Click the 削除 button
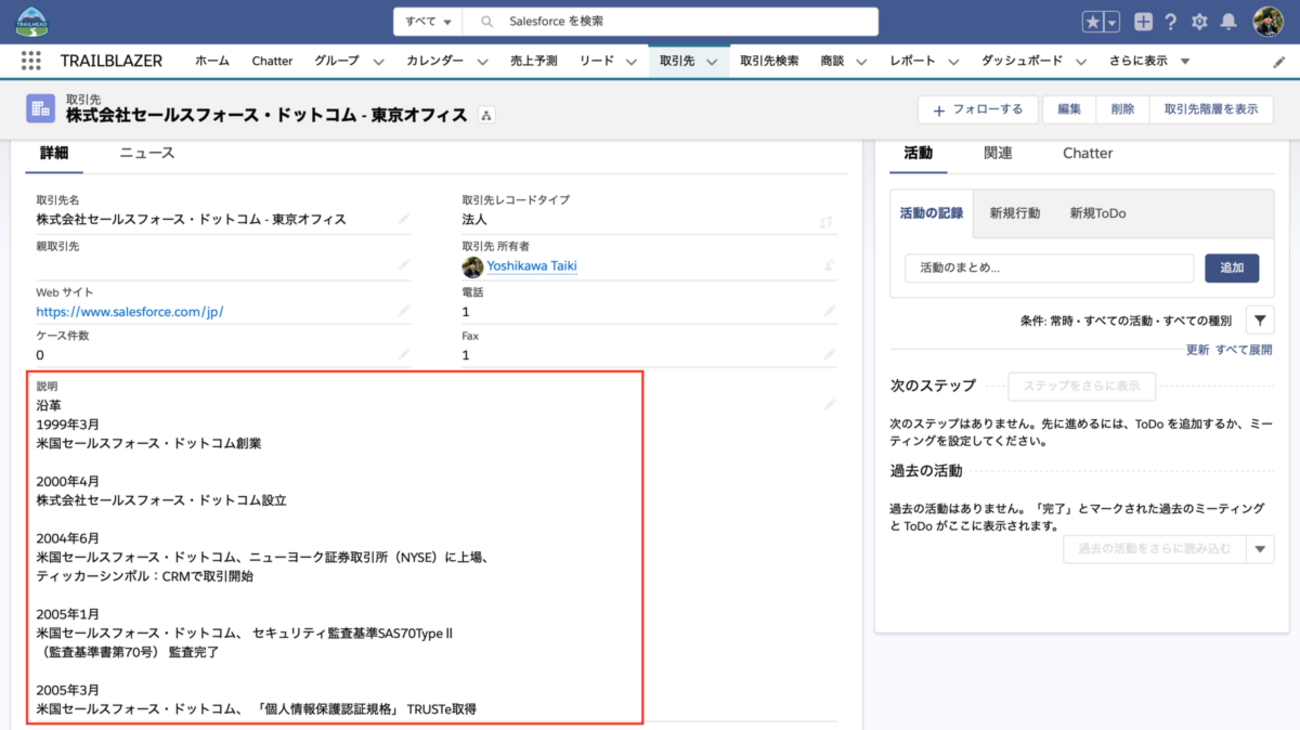This screenshot has width=1300, height=730. tap(1123, 109)
